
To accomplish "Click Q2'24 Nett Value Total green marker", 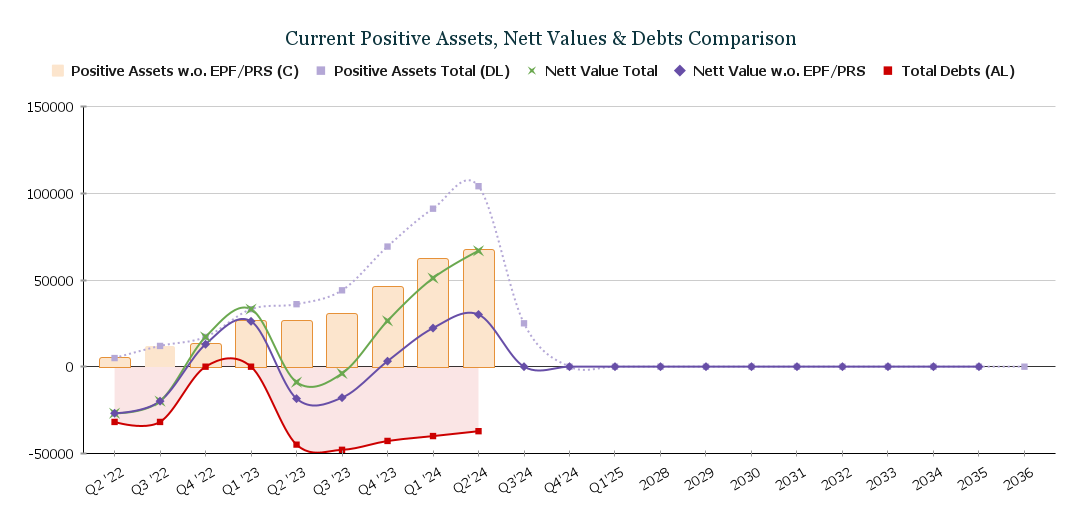I will point(478,251).
